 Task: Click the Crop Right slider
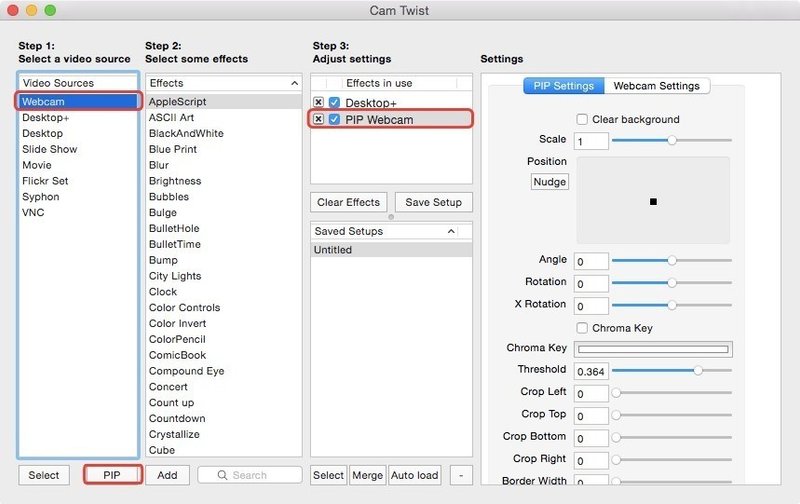[x=671, y=460]
